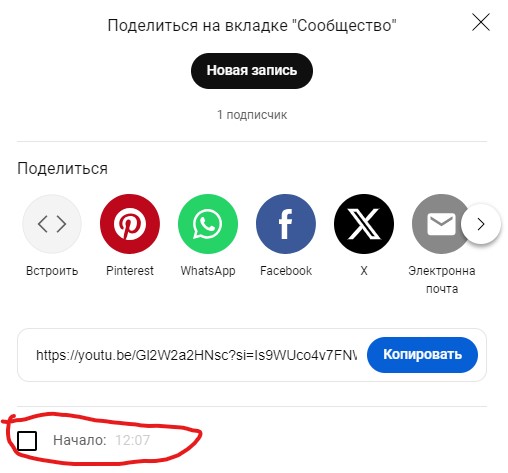
Task: Close the share dialog with the X
Action: click(x=481, y=22)
